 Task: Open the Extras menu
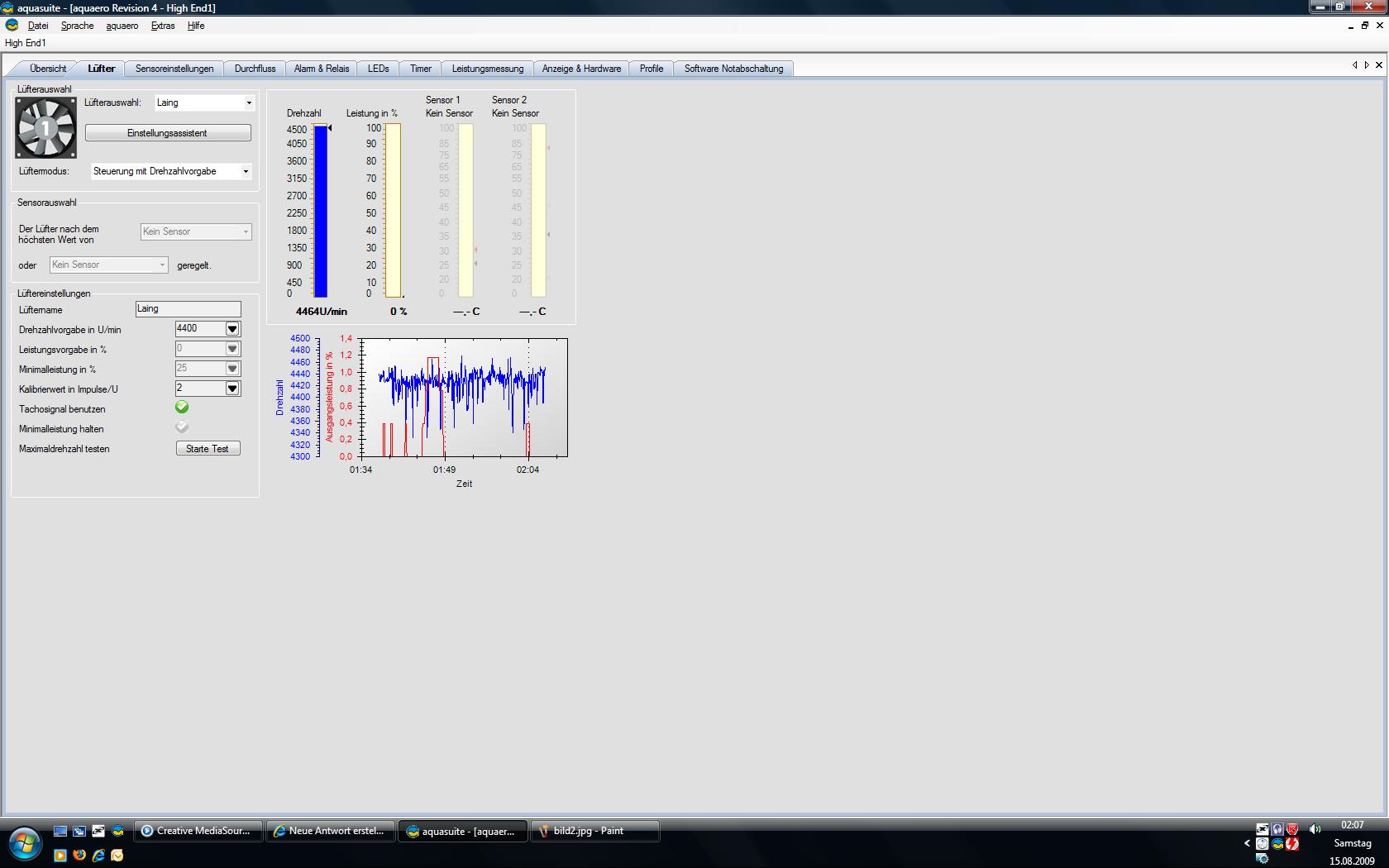point(163,26)
